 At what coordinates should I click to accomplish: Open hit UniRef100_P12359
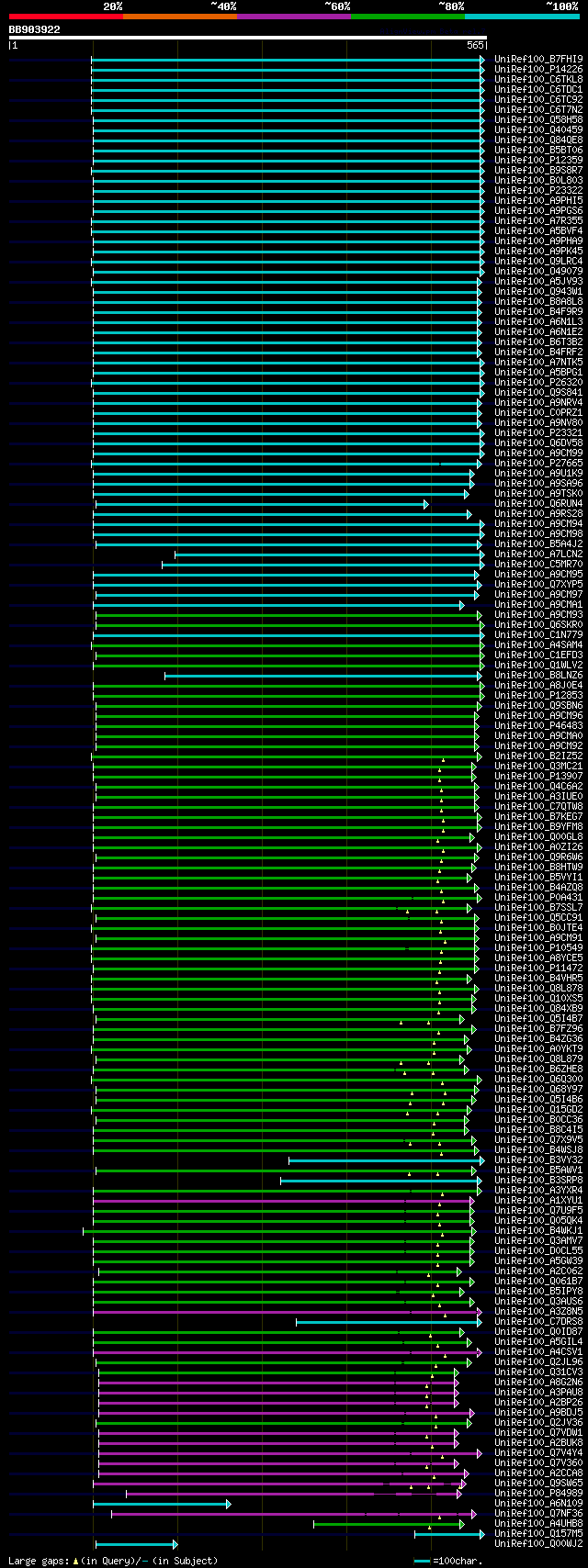click(538, 160)
